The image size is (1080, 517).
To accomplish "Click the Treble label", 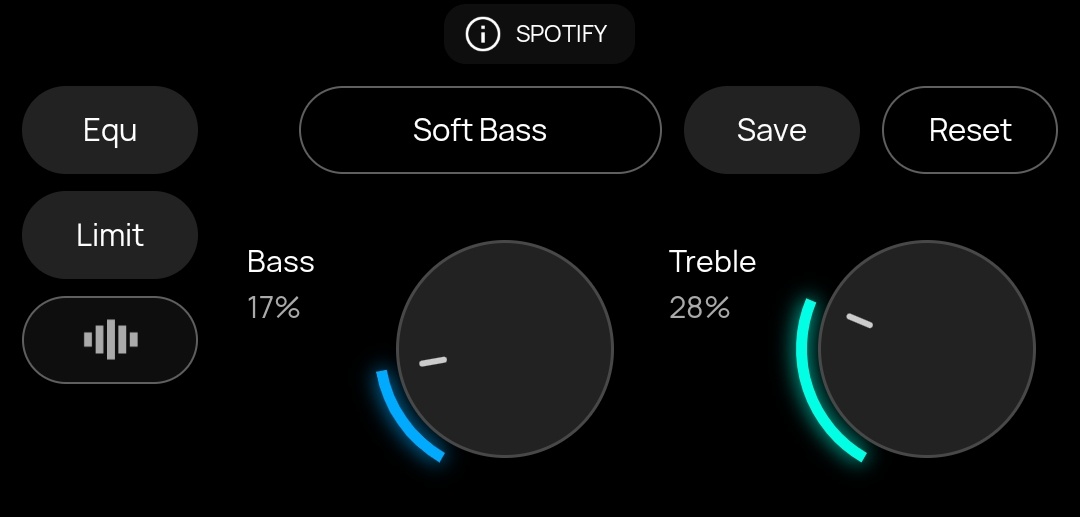I will [712, 262].
